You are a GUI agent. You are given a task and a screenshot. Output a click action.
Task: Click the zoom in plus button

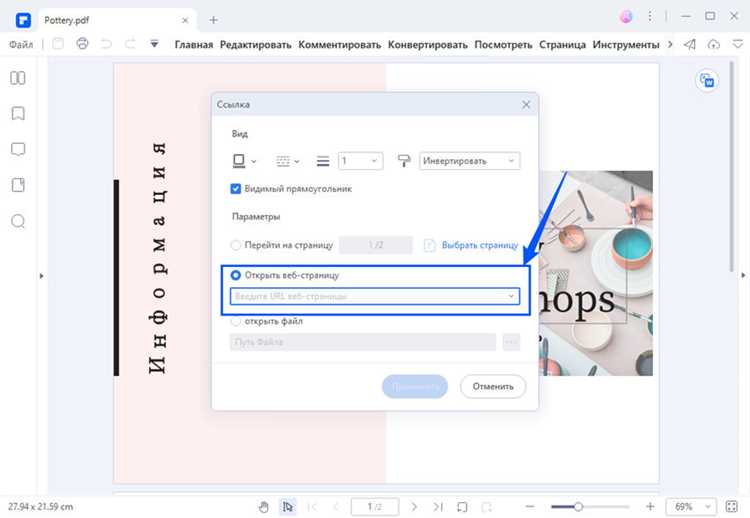pos(650,507)
